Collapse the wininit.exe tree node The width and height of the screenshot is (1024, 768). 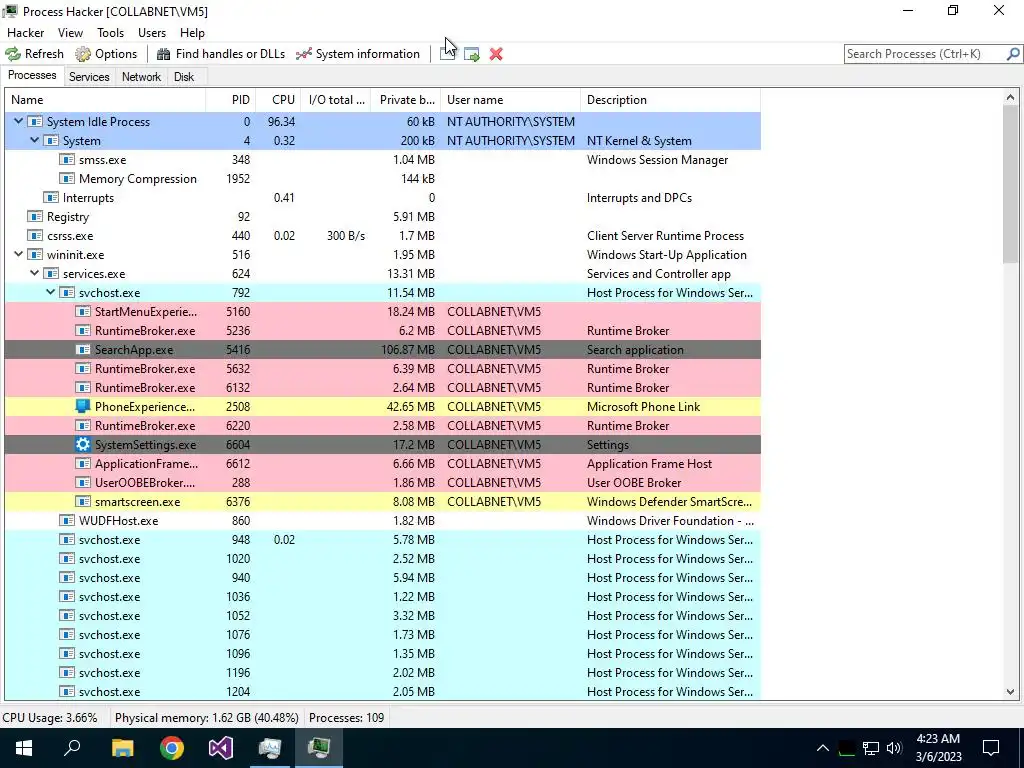18,254
